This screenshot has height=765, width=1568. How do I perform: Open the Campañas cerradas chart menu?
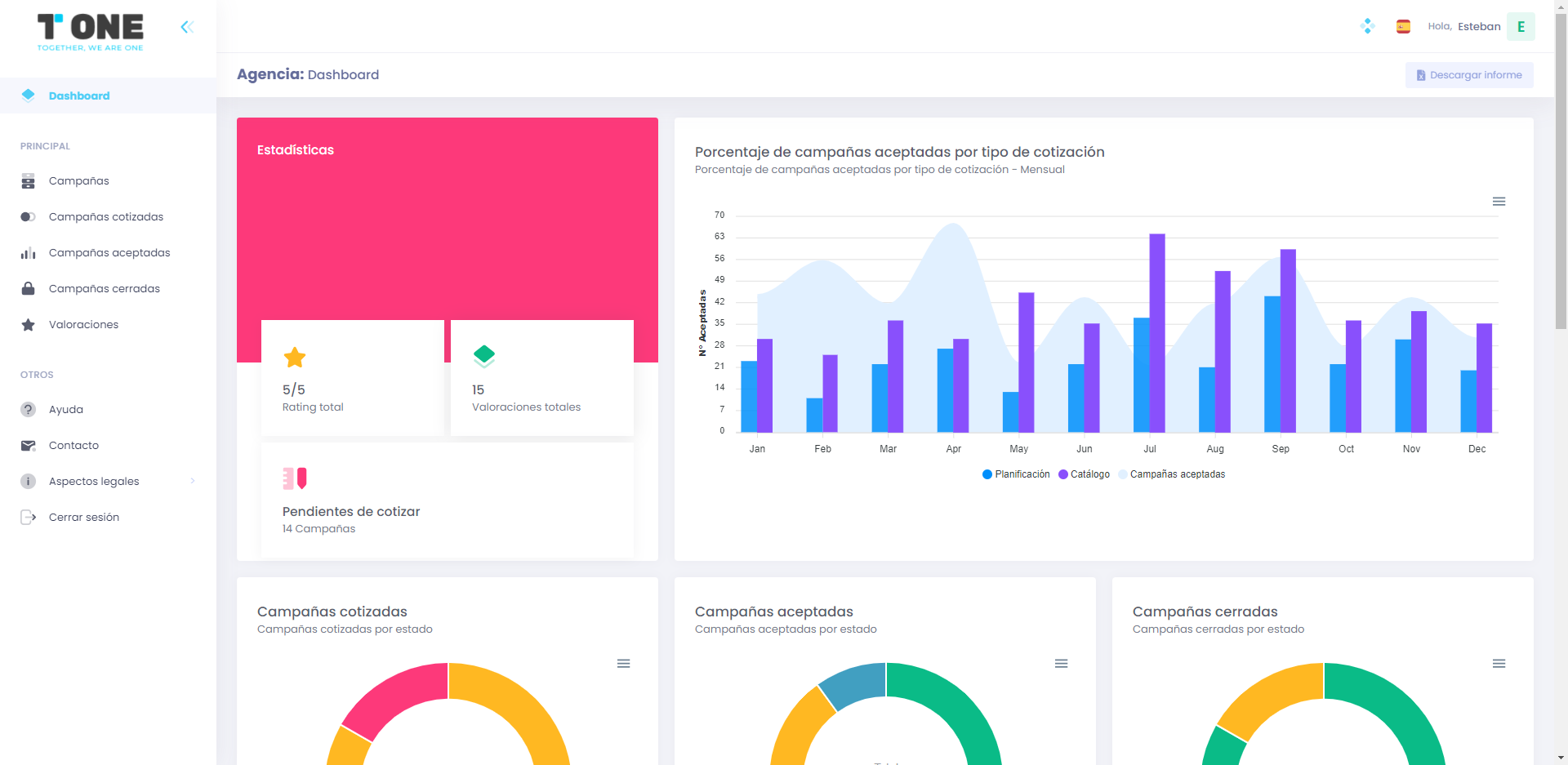tap(1499, 664)
